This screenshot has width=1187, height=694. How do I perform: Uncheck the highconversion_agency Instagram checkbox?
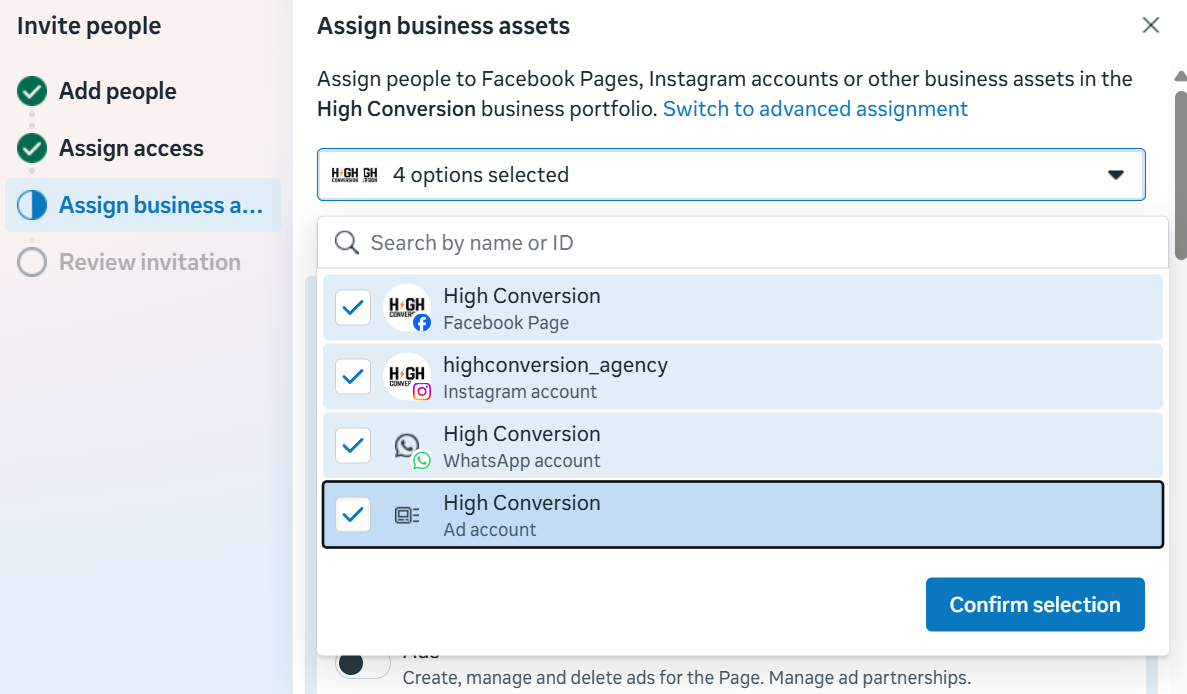tap(353, 376)
